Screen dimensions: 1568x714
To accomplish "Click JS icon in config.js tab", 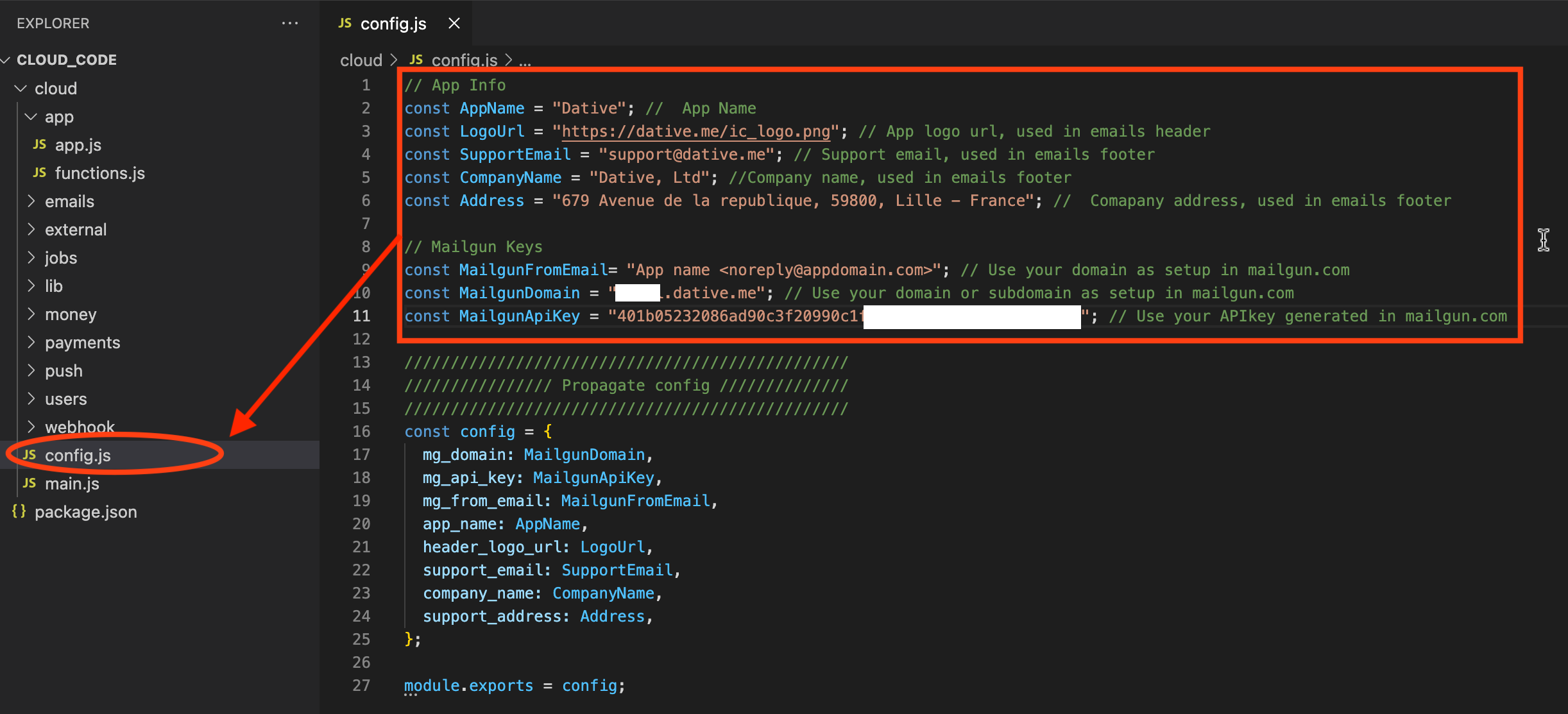I will click(345, 23).
